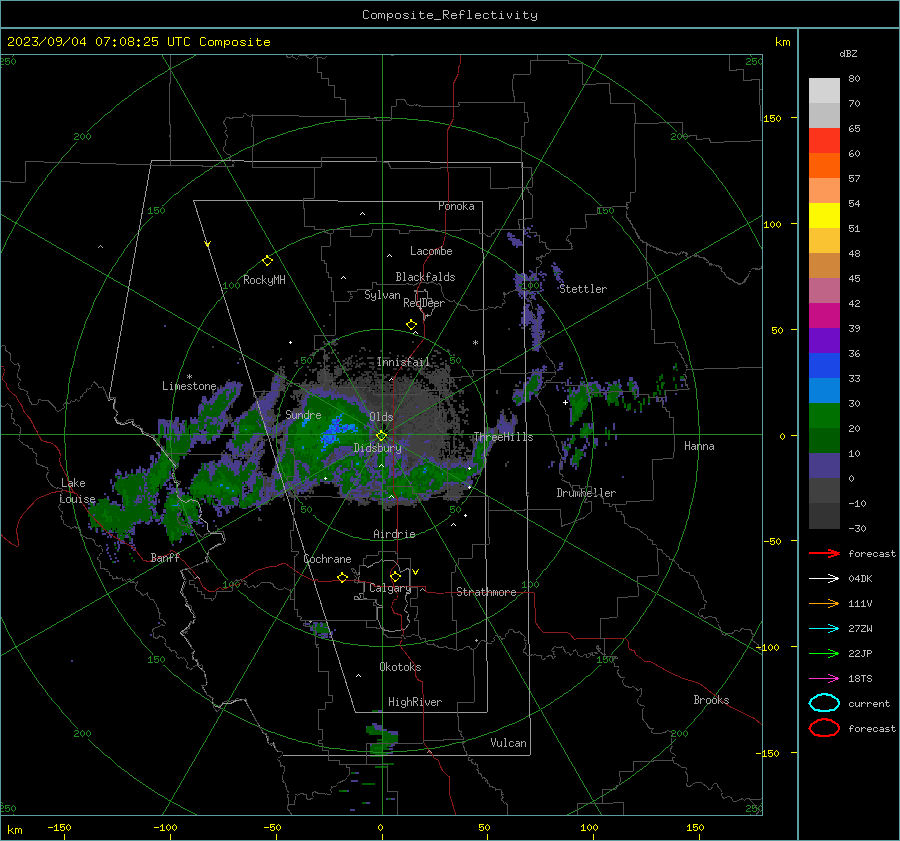Click the cyan current ellipse legend symbol
The image size is (900, 841).
pos(824,703)
